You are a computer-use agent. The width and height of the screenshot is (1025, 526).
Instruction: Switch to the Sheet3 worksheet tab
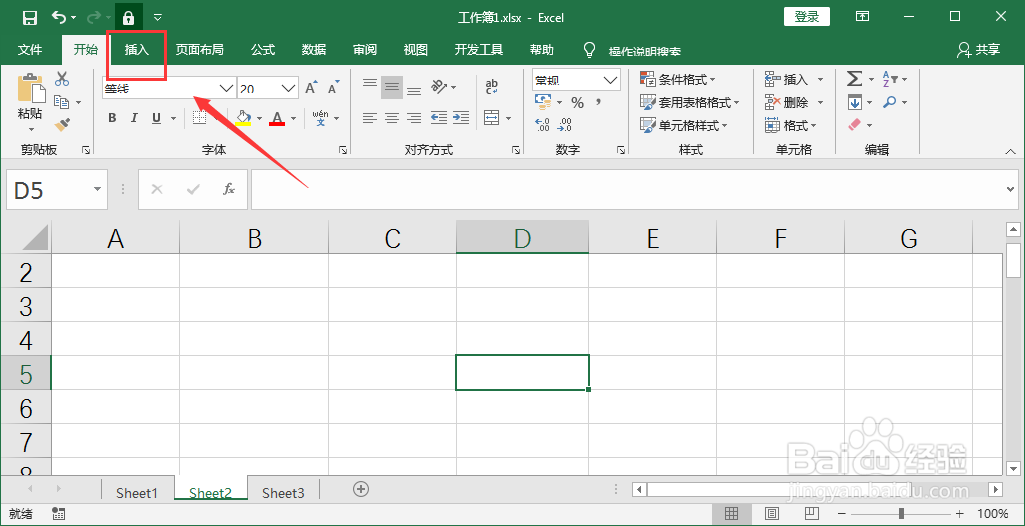(x=283, y=493)
